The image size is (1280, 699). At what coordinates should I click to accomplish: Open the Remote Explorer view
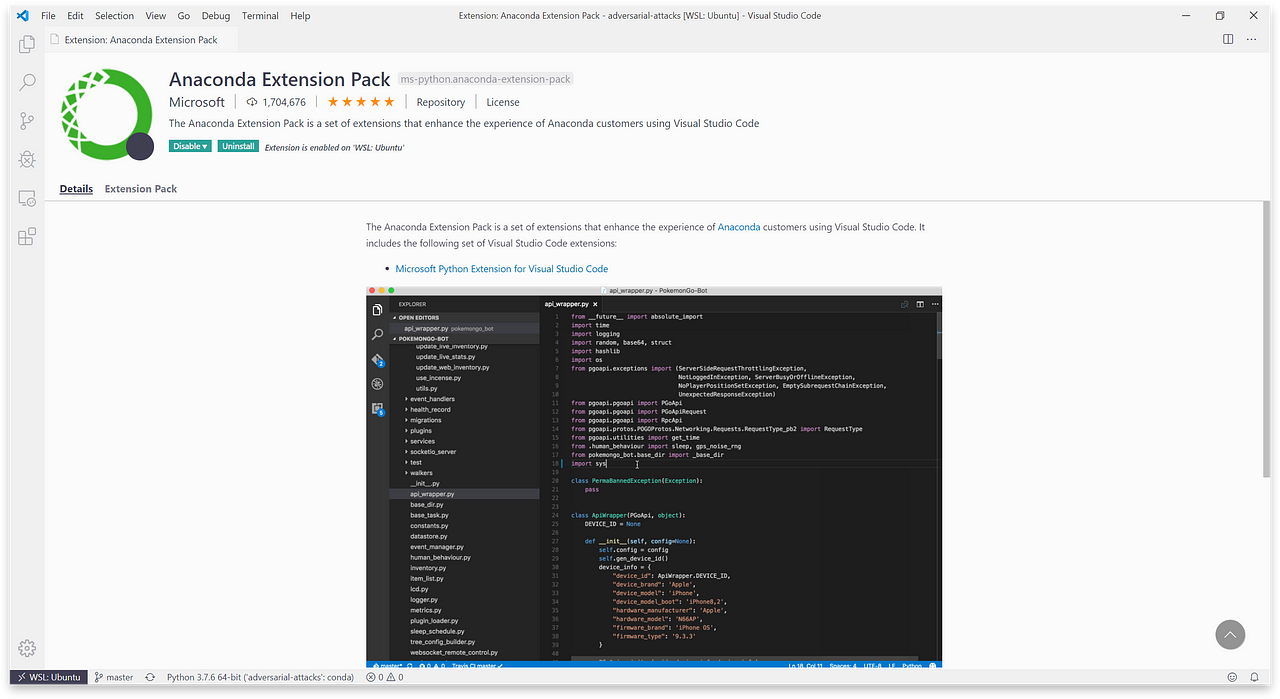tap(27, 198)
